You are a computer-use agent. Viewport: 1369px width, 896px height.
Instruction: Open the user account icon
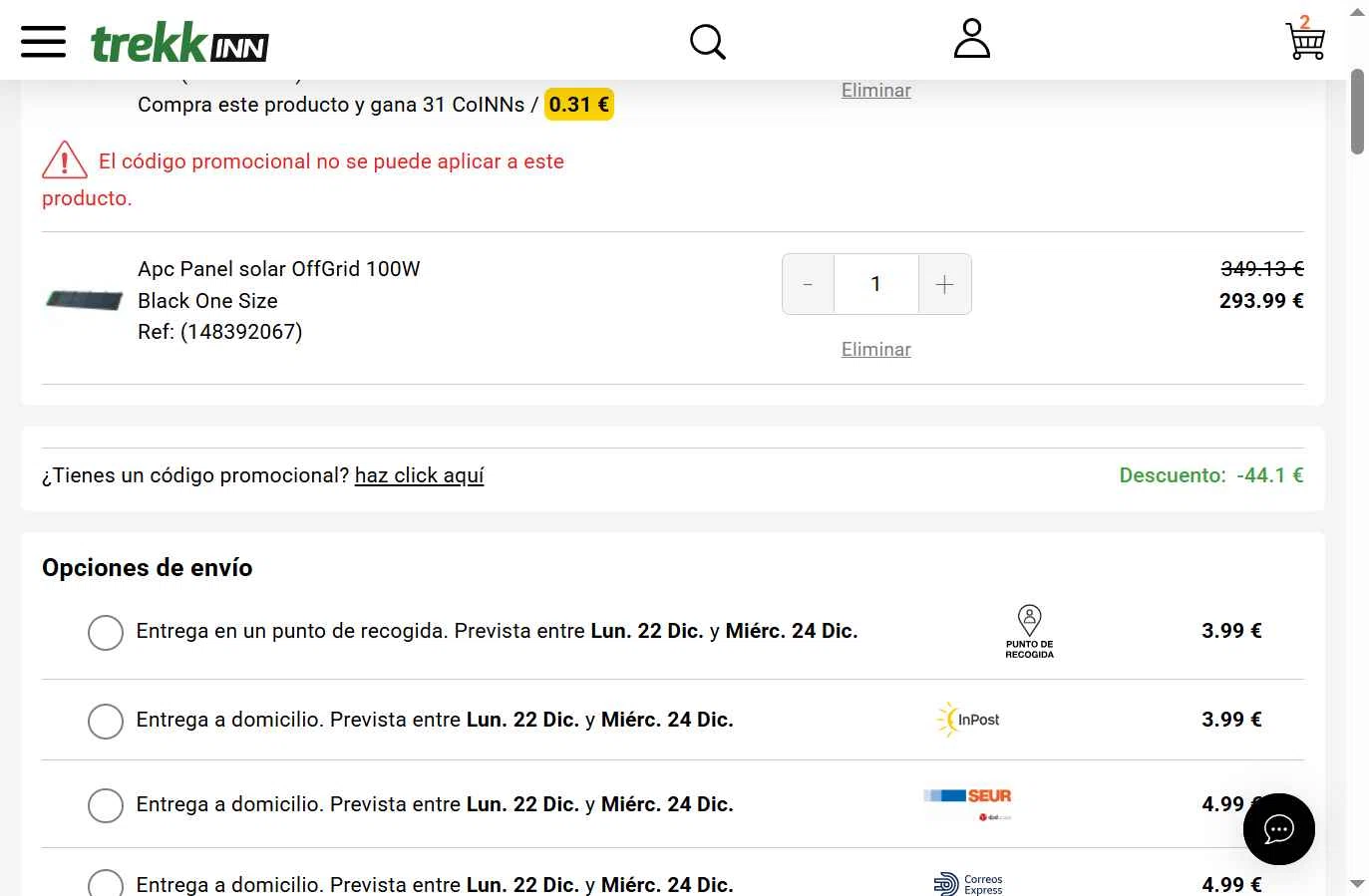[971, 40]
